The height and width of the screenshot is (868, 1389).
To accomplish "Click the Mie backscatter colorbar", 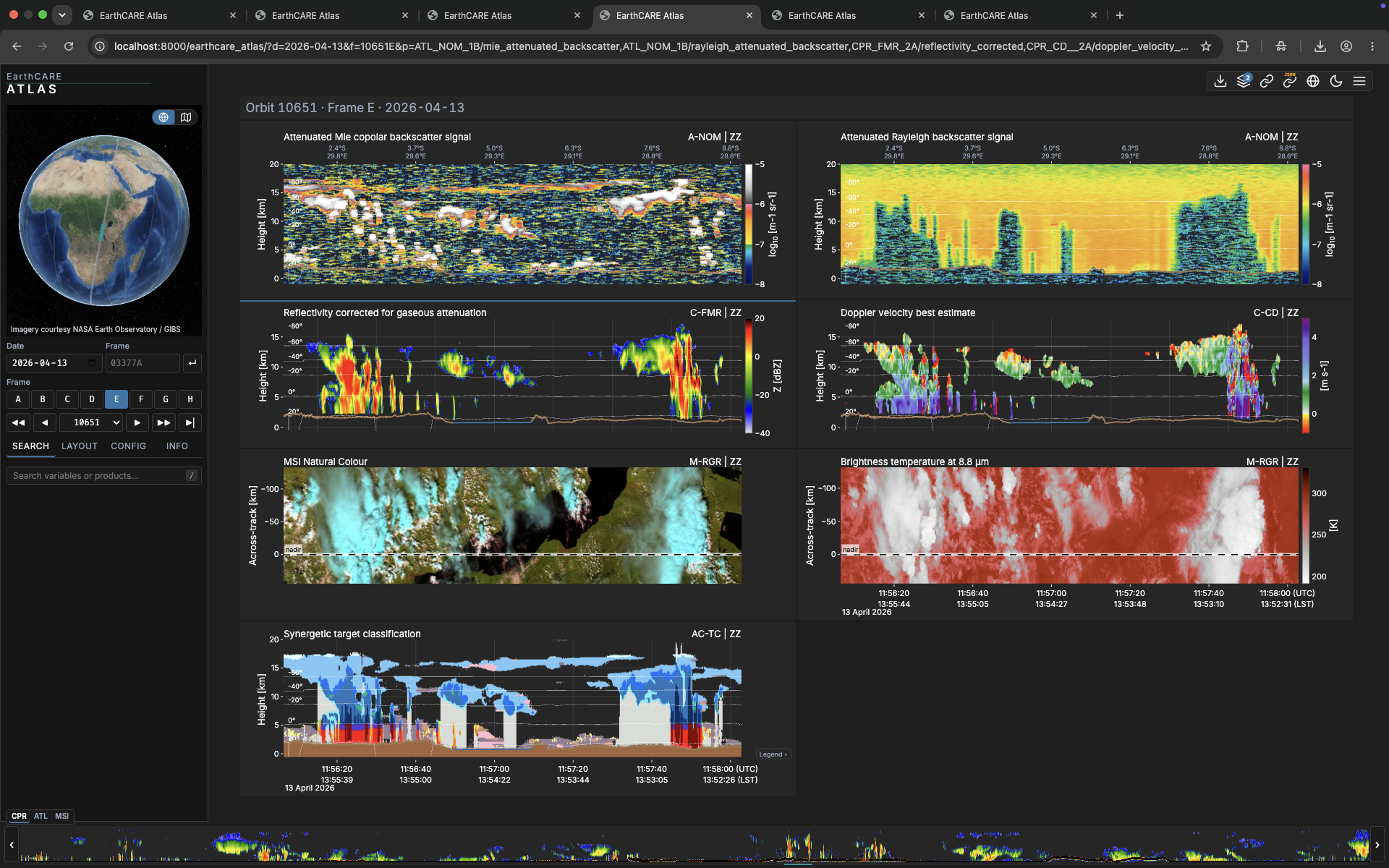I will 749,224.
